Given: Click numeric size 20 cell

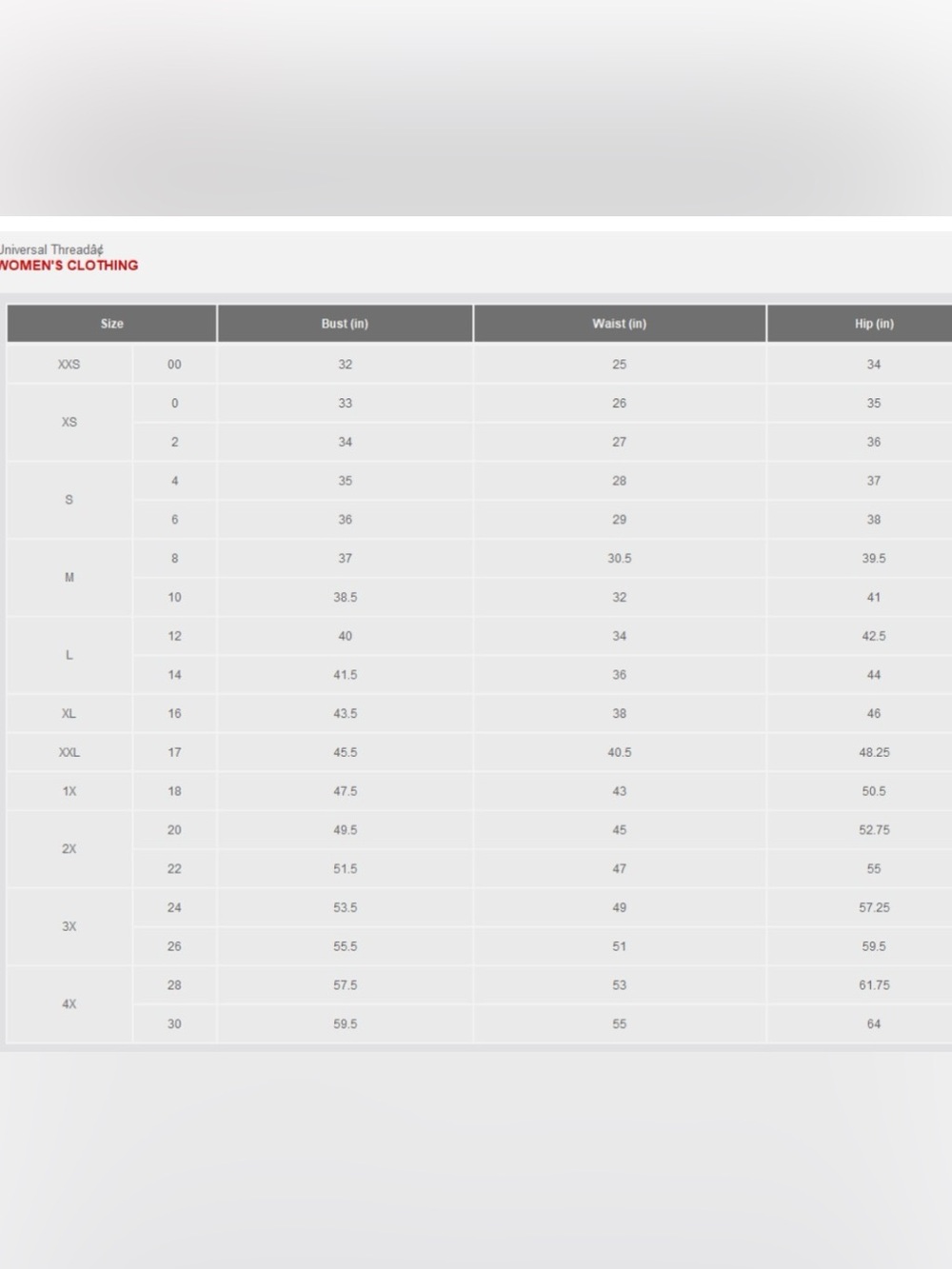Looking at the screenshot, I should tap(174, 830).
